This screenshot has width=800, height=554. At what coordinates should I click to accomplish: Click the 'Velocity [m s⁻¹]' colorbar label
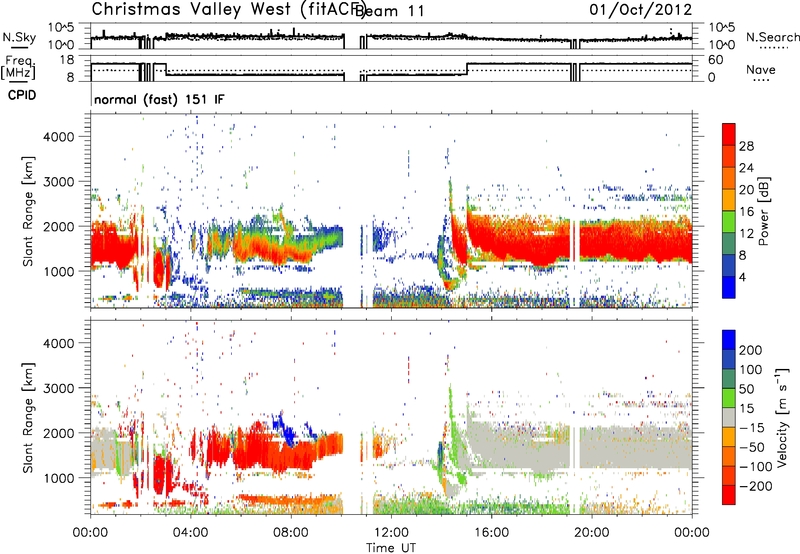(x=781, y=417)
